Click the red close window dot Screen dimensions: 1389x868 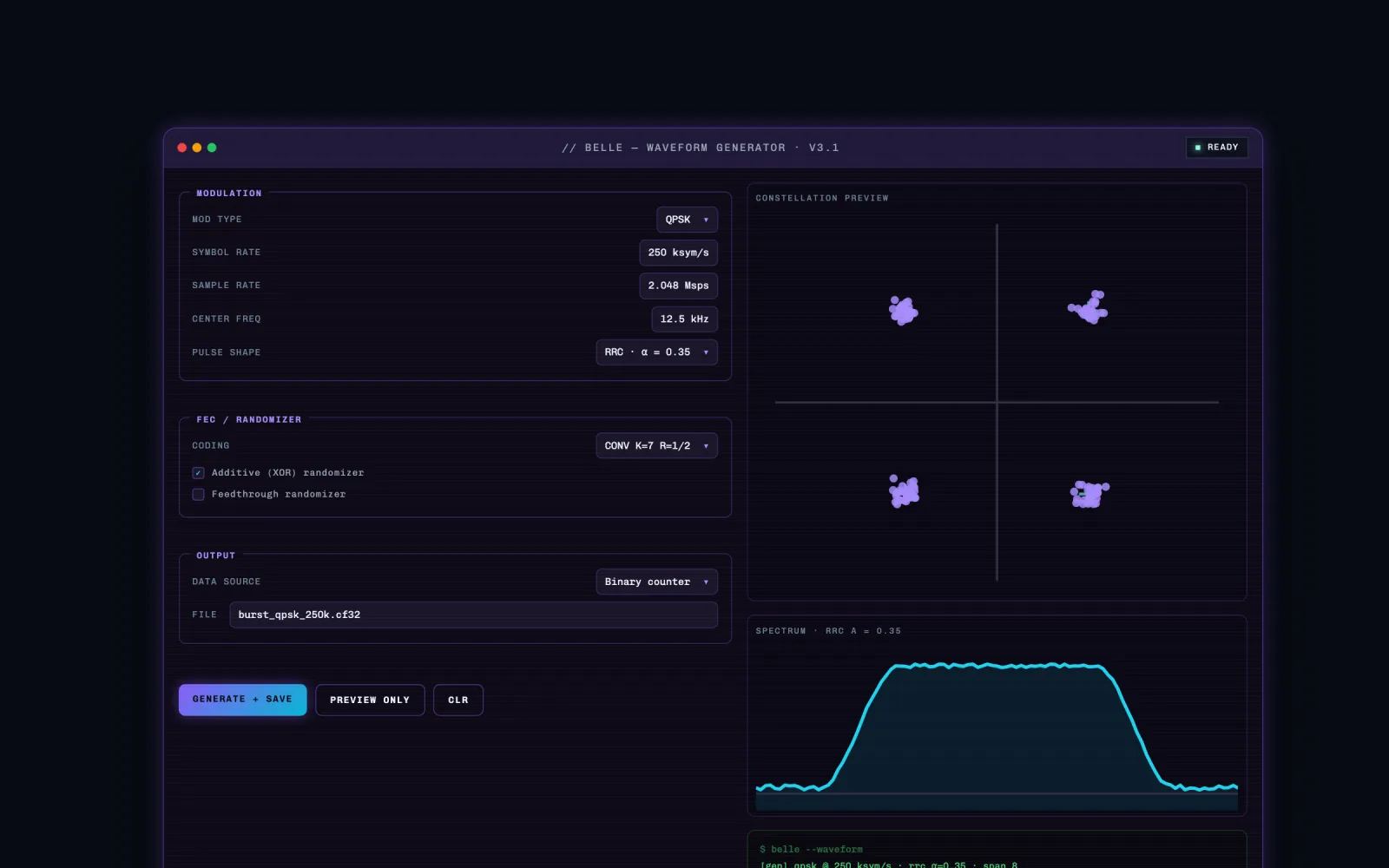tap(182, 148)
